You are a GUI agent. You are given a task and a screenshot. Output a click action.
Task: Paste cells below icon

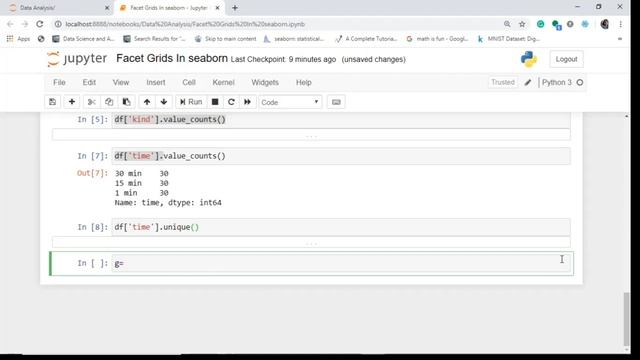click(x=127, y=102)
